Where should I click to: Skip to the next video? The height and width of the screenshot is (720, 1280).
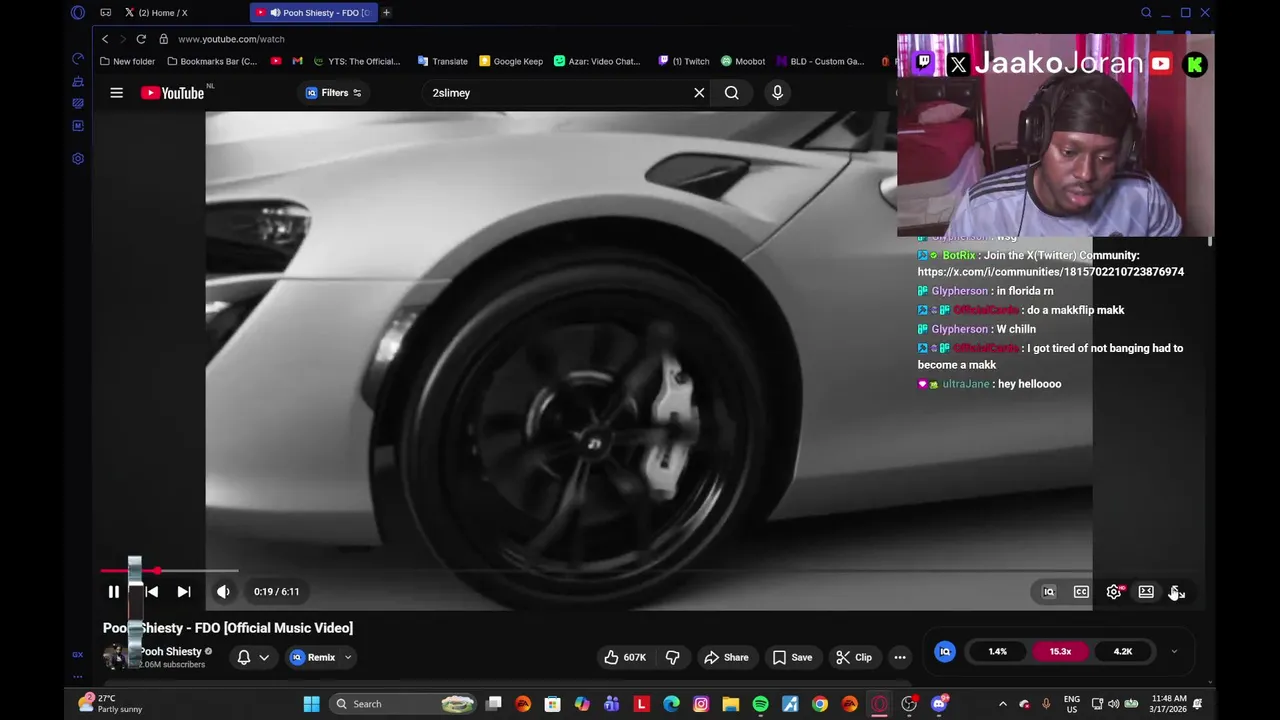(x=184, y=592)
